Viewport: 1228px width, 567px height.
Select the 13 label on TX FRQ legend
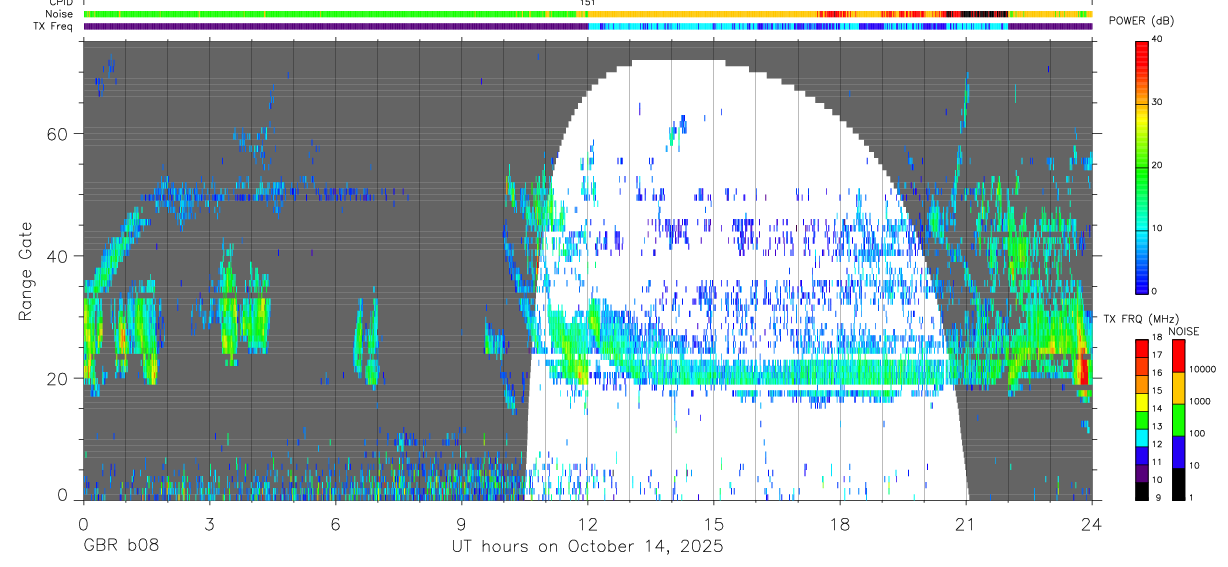1158,428
